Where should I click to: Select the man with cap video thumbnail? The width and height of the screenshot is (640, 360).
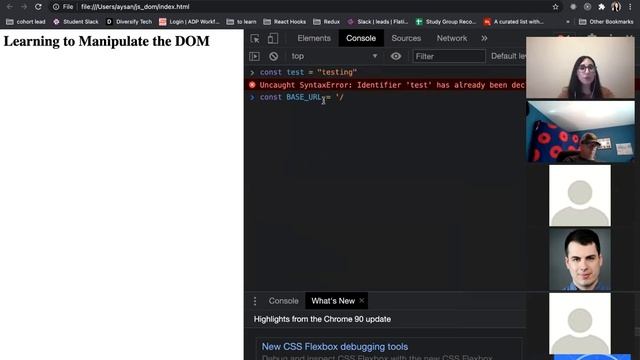(580, 132)
